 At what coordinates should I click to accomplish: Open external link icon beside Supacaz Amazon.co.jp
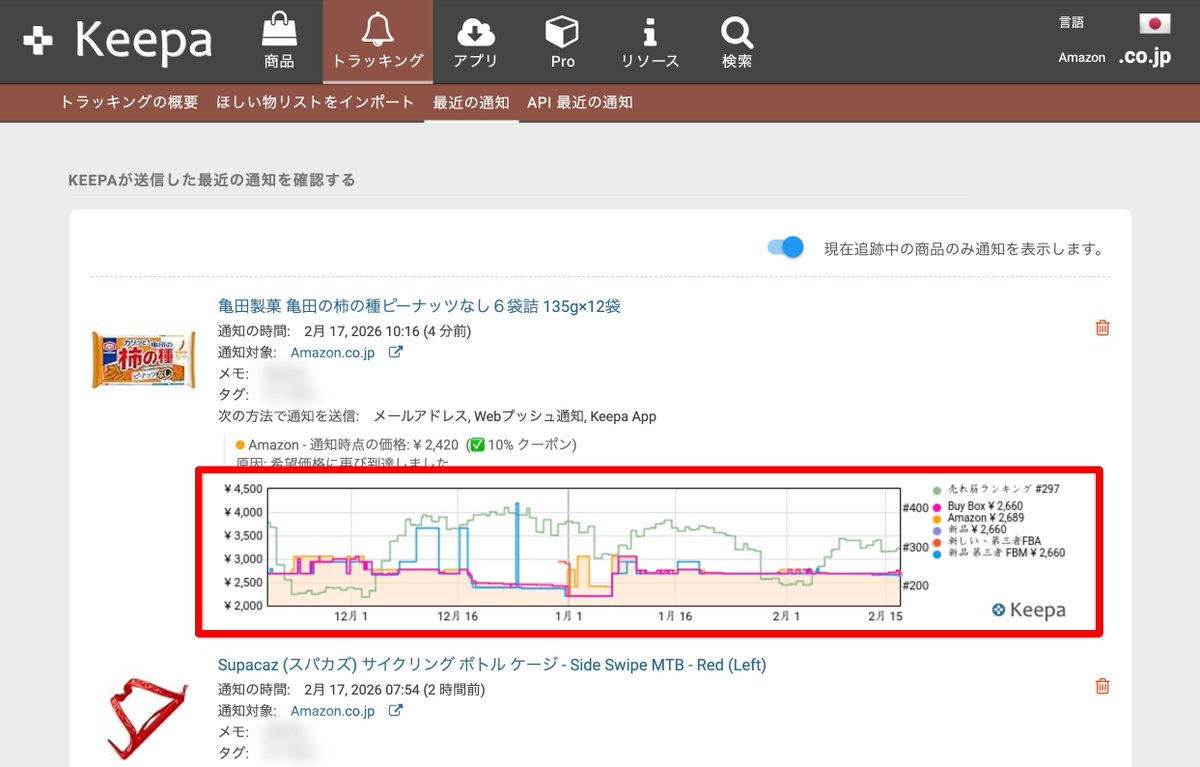pyautogui.click(x=395, y=711)
